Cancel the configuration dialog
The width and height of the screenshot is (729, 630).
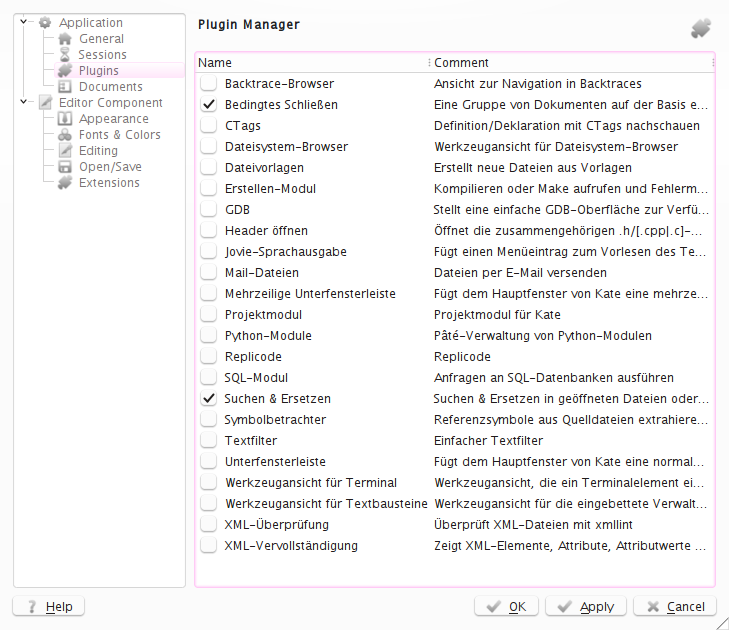tap(675, 606)
